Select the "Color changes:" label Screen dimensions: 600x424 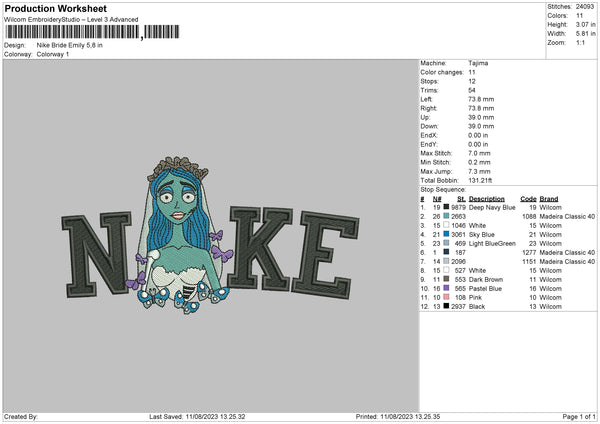[x=442, y=72]
